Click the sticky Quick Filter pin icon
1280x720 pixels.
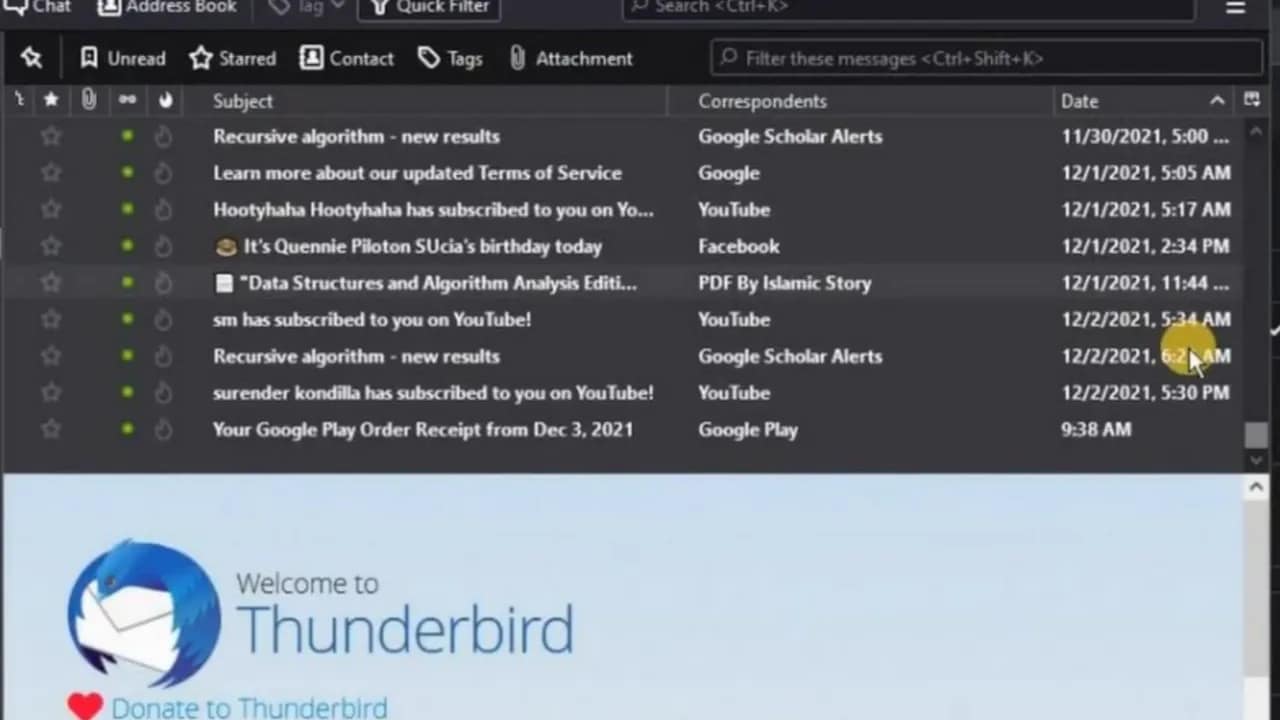pos(31,58)
